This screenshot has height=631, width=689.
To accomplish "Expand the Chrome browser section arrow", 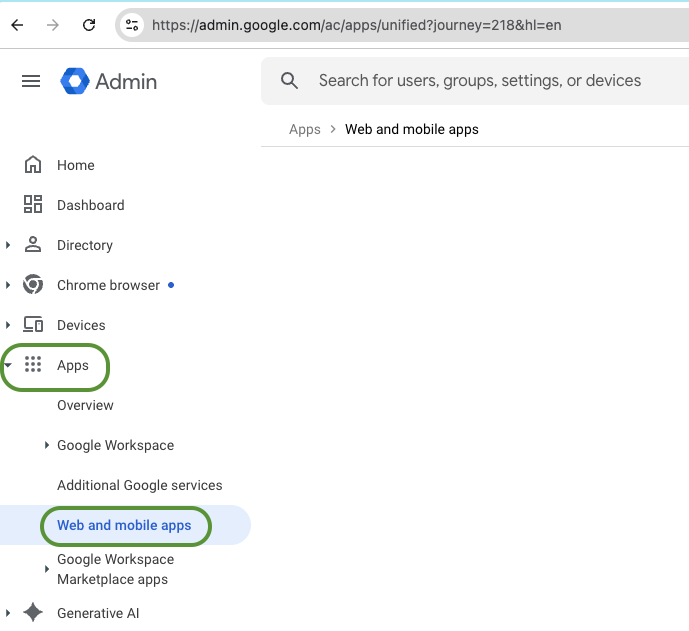I will (x=8, y=285).
